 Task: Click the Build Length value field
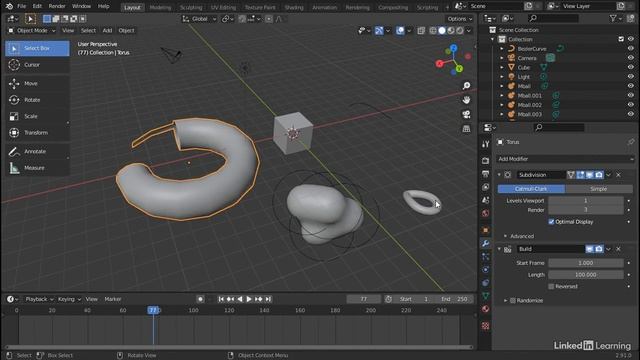586,275
